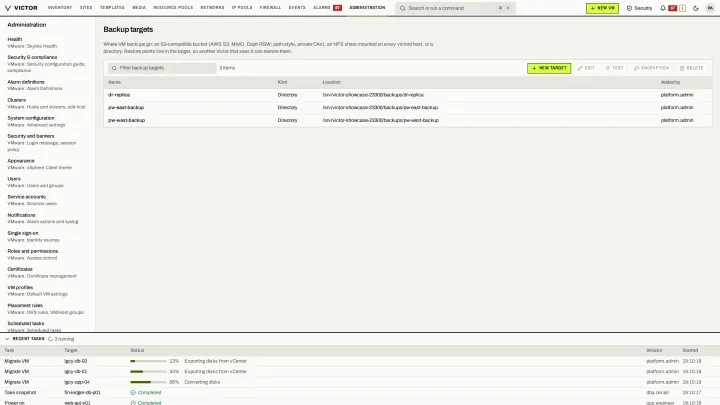Click the Completed checkmark for Take snapshot task

tap(133, 393)
